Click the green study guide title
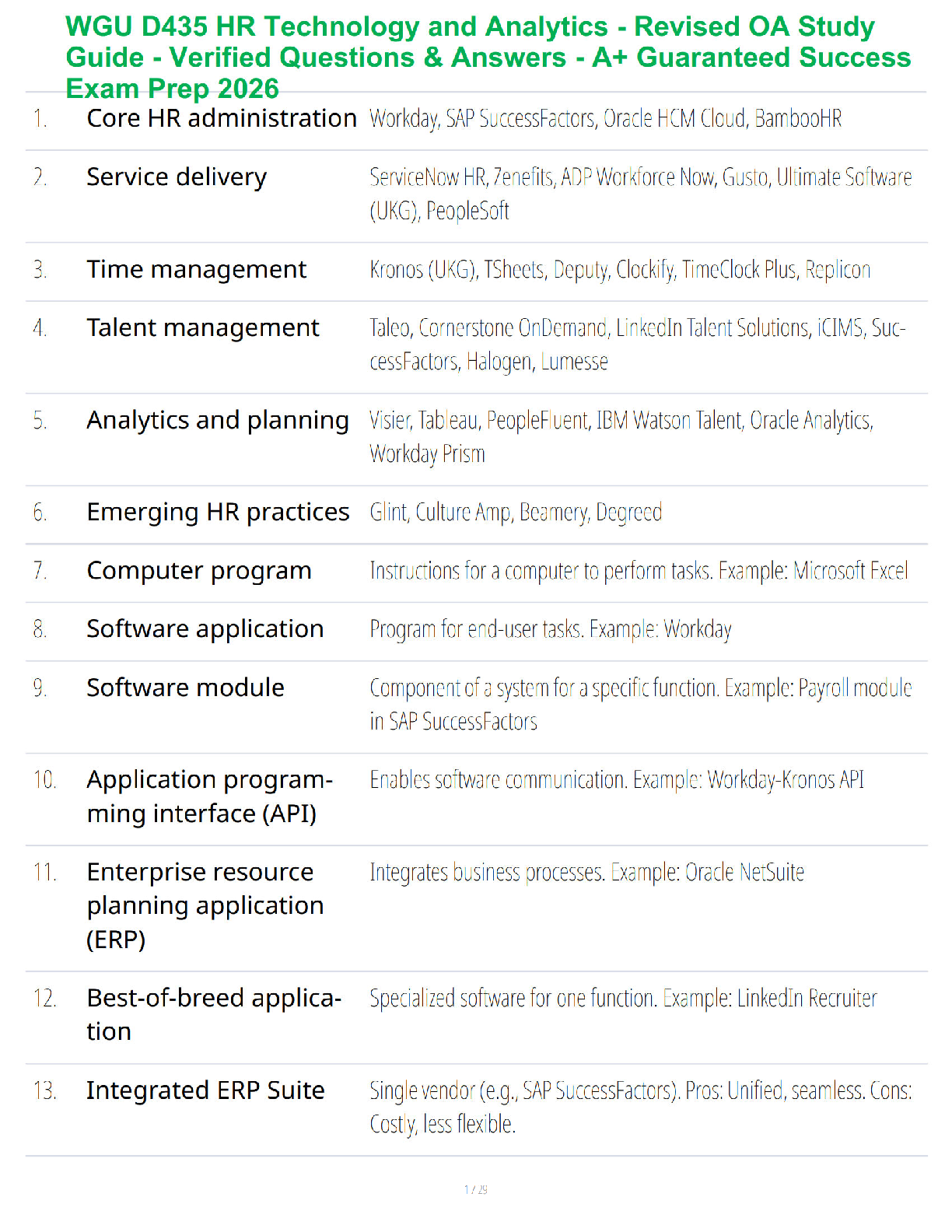This screenshot has height=1232, width=952. pos(488,58)
